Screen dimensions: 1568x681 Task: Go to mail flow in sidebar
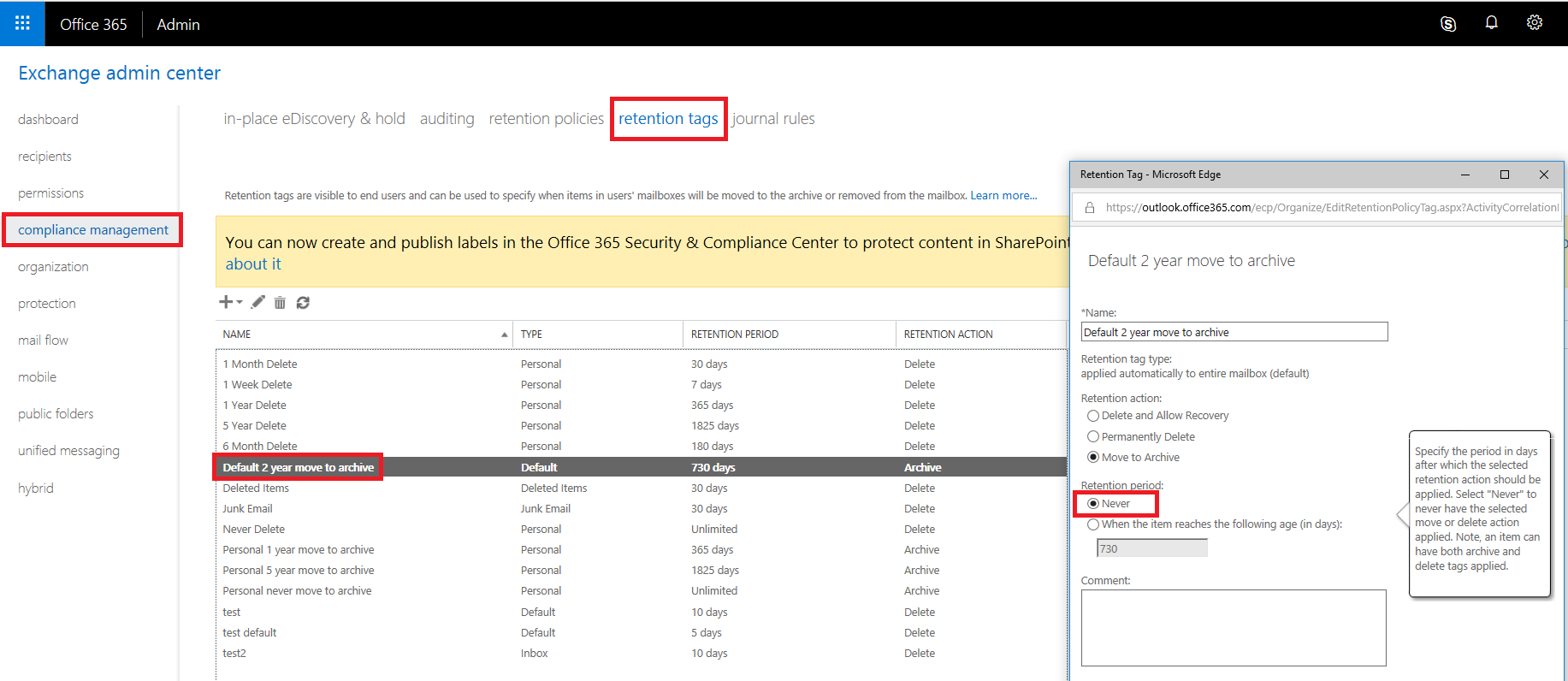click(43, 340)
